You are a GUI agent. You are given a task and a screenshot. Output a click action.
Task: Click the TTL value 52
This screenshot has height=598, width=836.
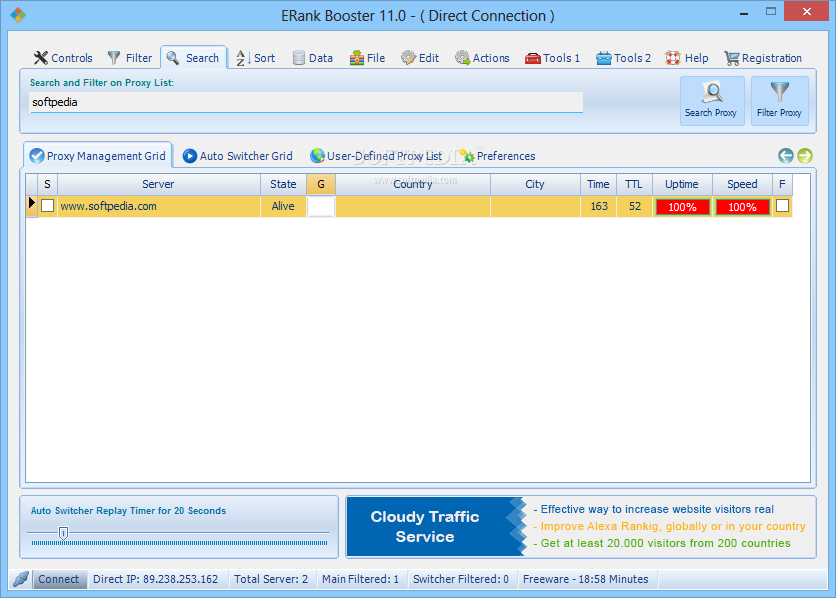click(x=634, y=206)
